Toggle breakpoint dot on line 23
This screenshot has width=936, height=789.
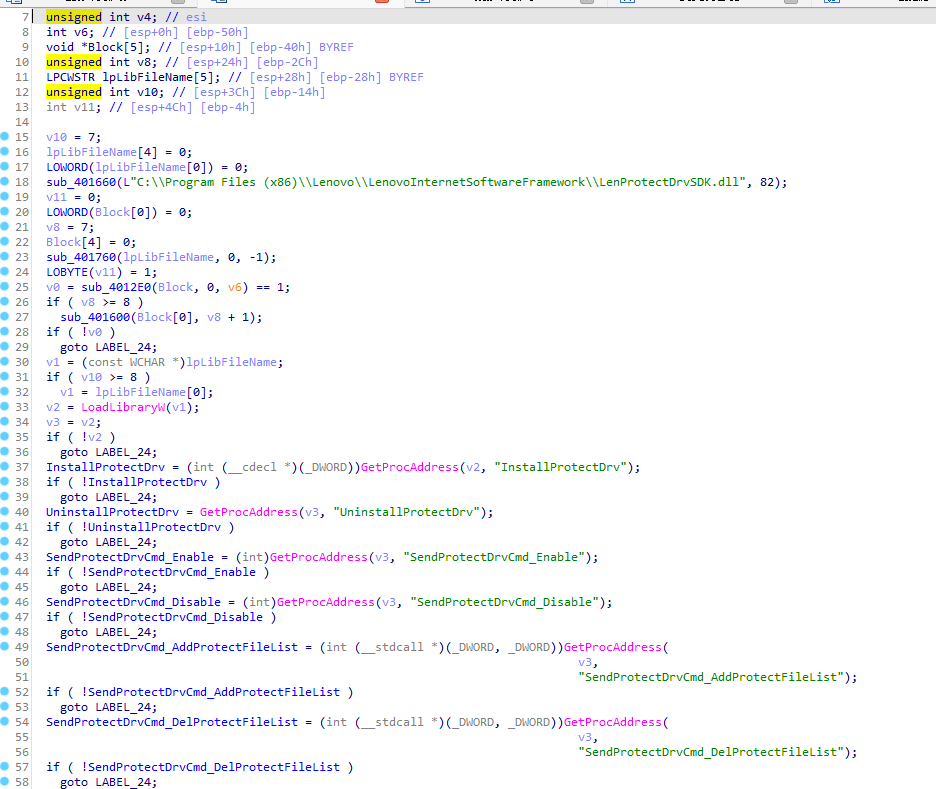[x=5, y=257]
